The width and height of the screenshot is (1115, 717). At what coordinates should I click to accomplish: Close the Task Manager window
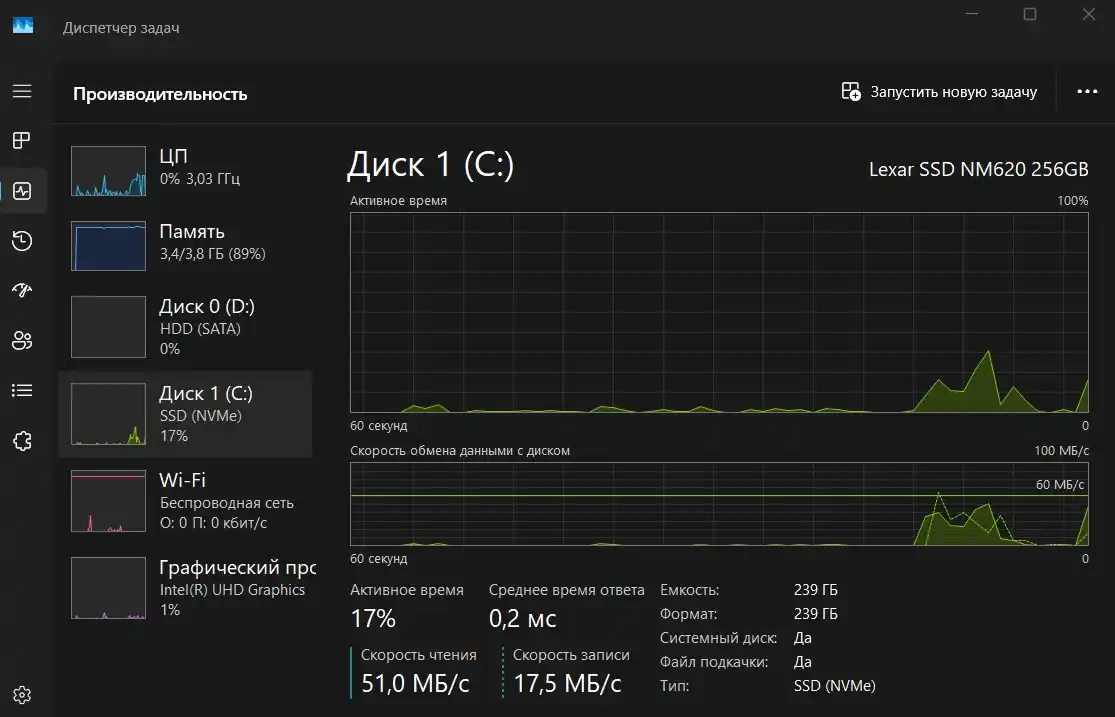tap(1089, 14)
